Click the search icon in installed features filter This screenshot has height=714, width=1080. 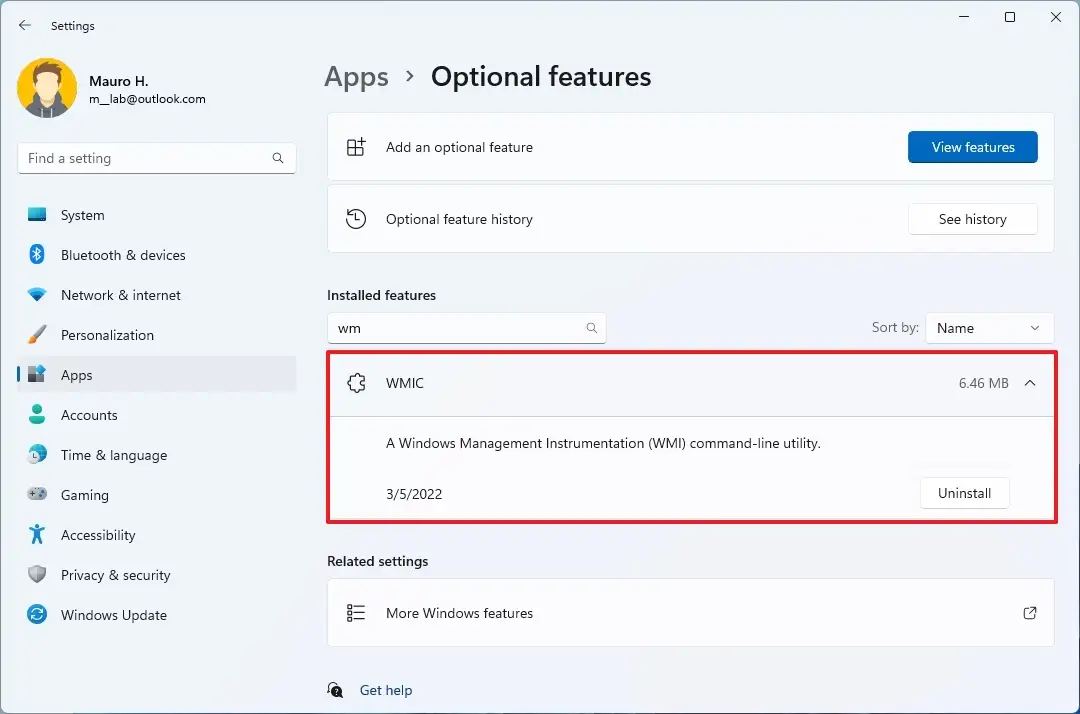[x=591, y=328]
